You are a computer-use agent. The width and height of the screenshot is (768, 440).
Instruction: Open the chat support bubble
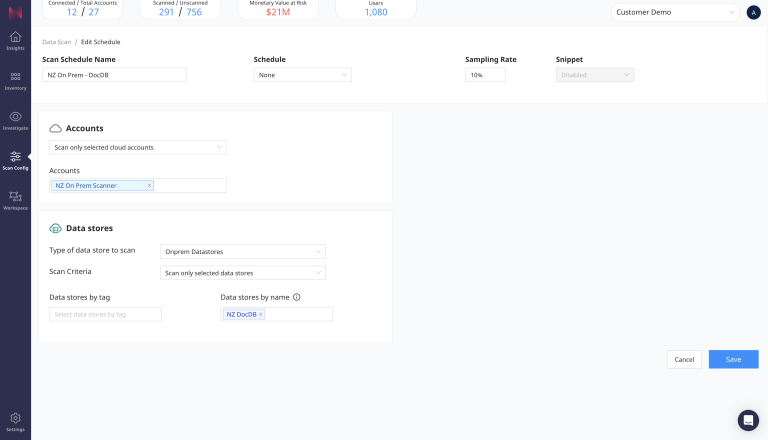(x=748, y=420)
